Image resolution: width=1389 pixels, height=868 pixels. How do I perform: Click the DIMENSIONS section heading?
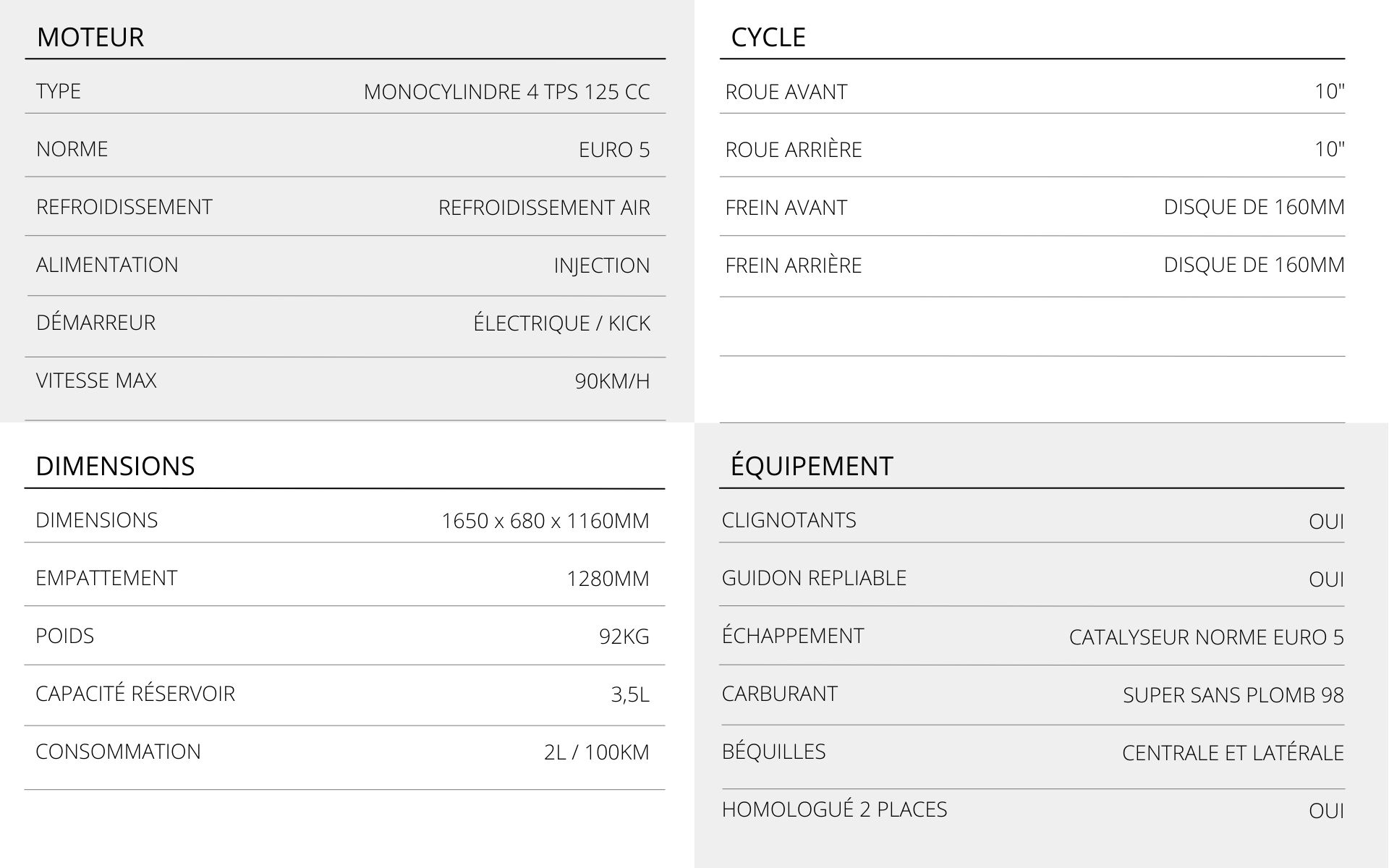115,466
